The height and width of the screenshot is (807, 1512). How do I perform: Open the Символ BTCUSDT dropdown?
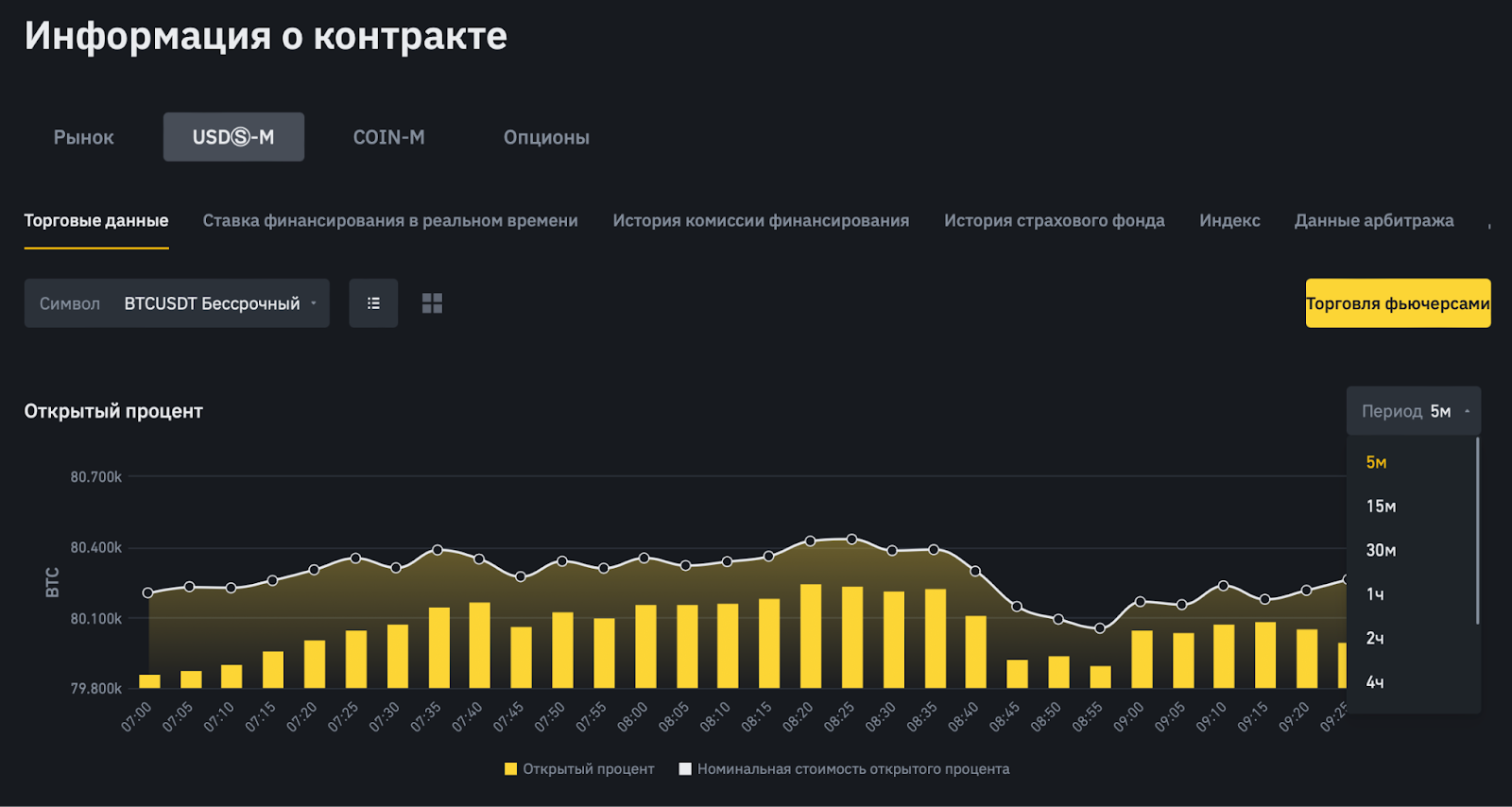coord(177,303)
